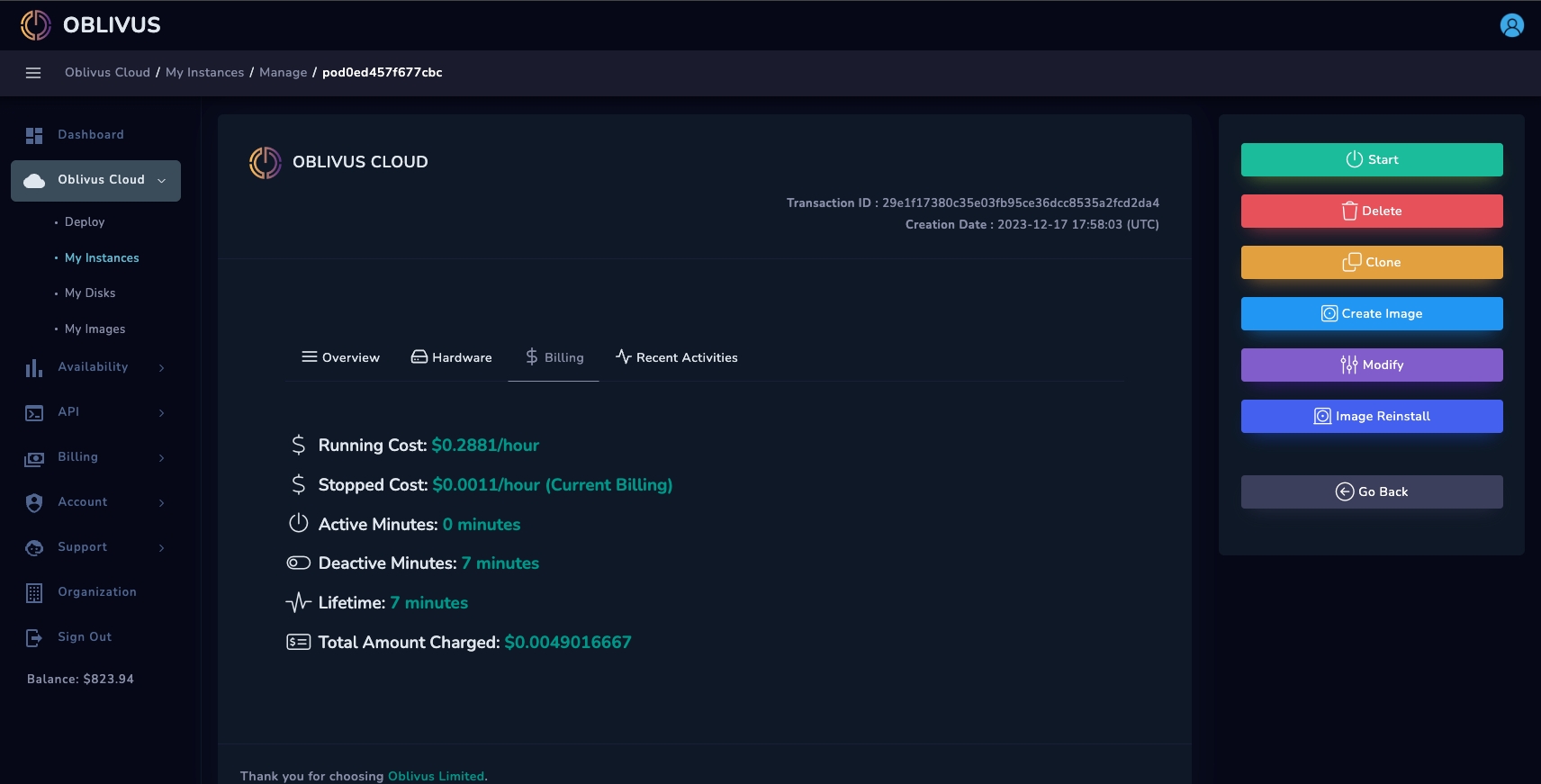Open Deploy in the sidebar
Viewport: 1541px width, 784px height.
(85, 222)
